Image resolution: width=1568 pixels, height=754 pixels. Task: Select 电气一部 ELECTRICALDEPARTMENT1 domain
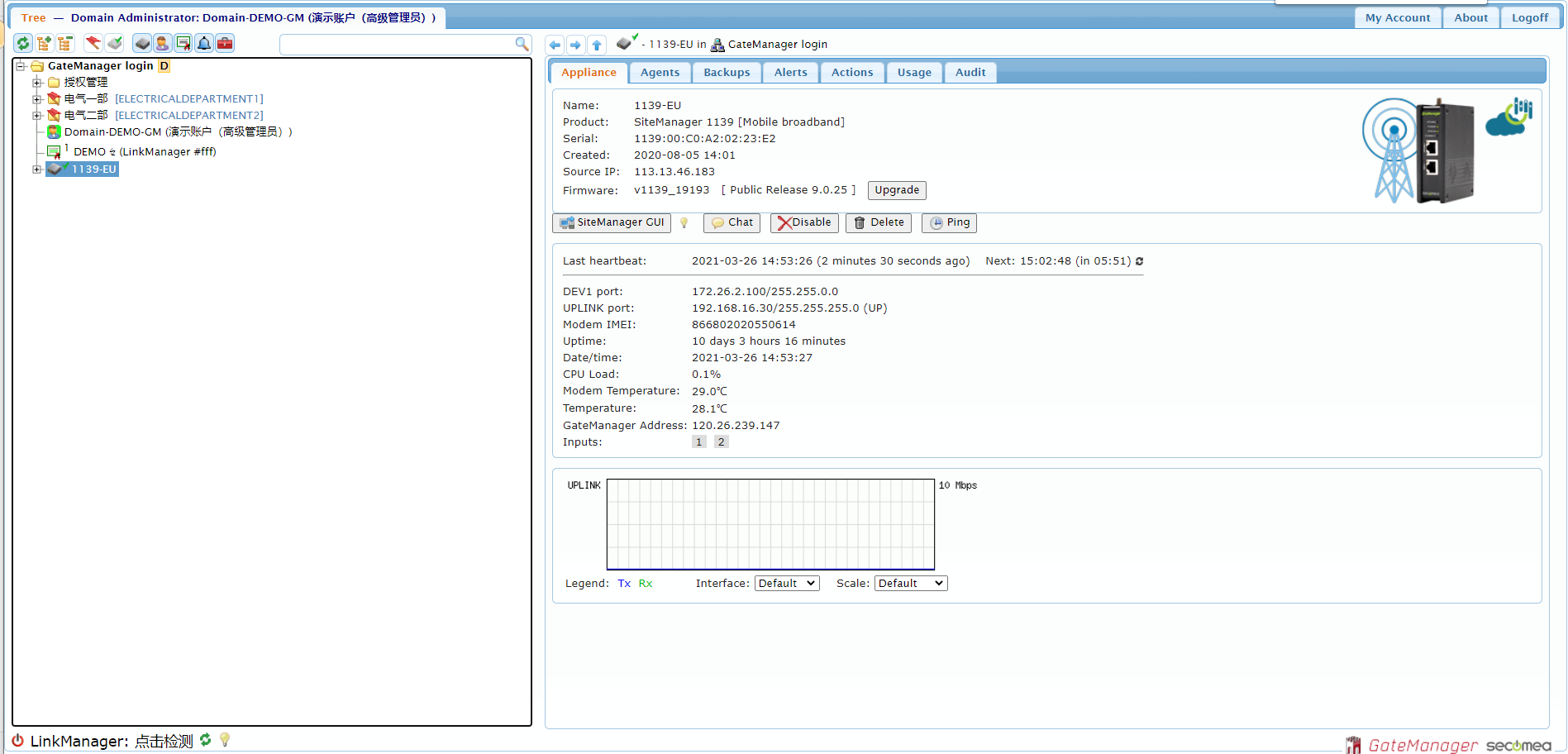point(164,99)
